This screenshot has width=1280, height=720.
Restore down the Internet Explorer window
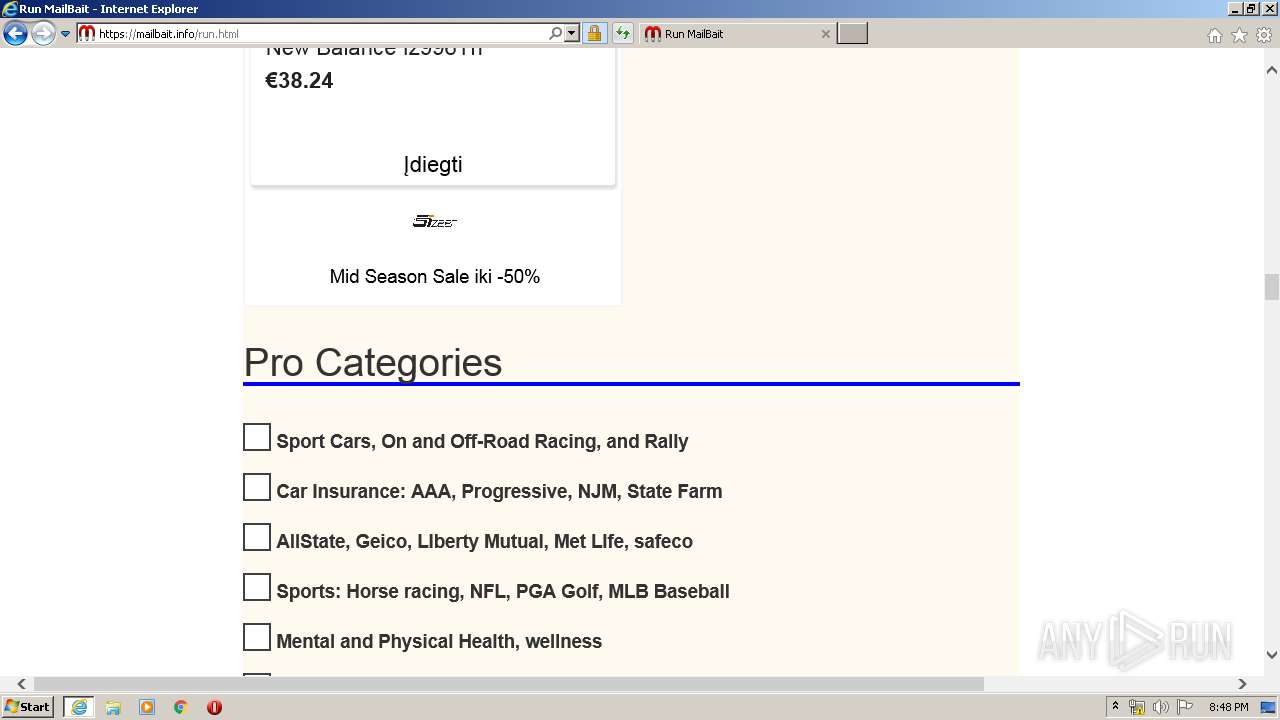coord(1251,9)
